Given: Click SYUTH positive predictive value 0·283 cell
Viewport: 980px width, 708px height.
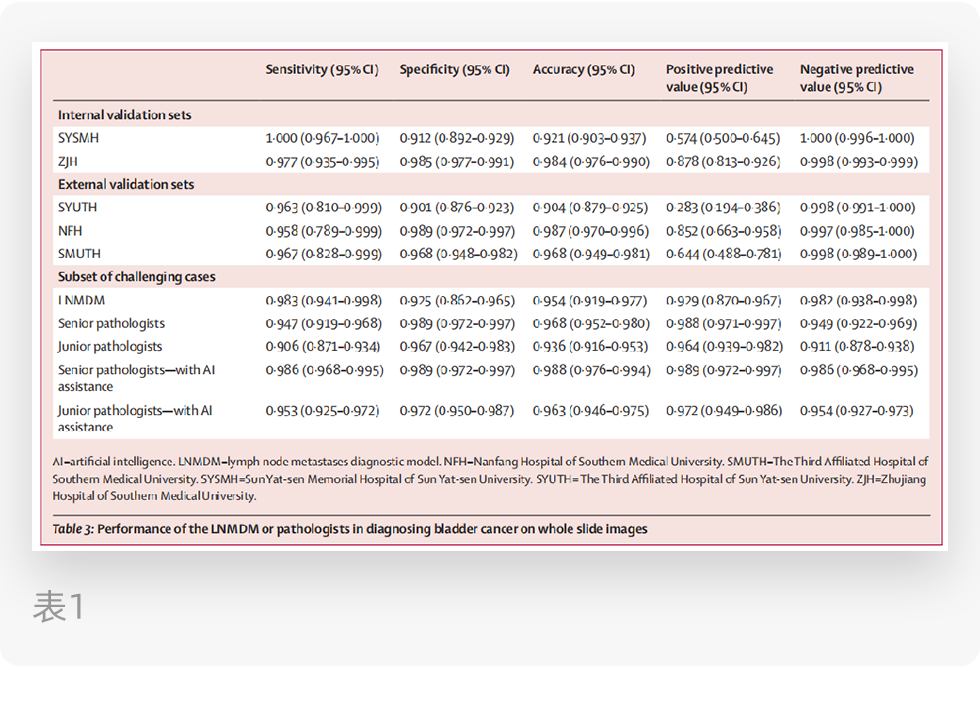Looking at the screenshot, I should coord(723,207).
